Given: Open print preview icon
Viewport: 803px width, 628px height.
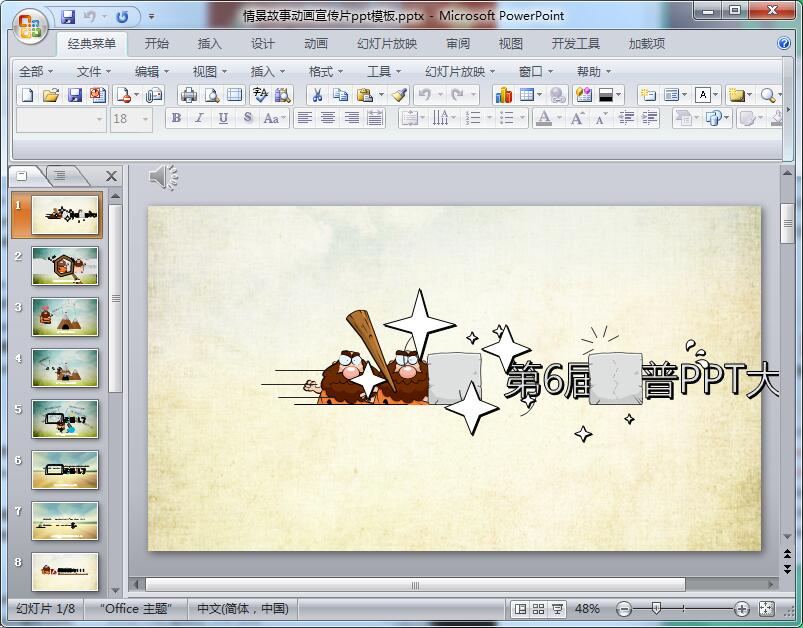Looking at the screenshot, I should (x=212, y=95).
